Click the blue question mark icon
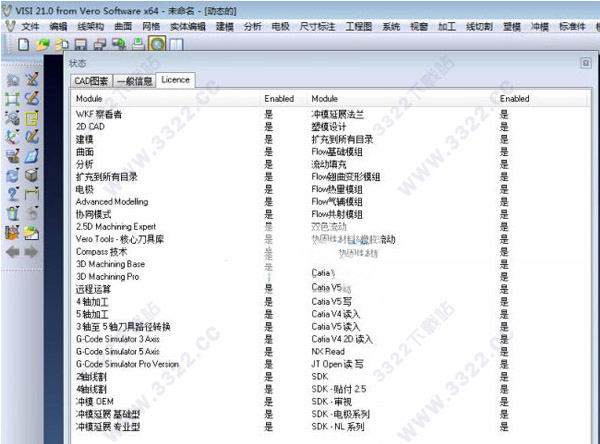 tap(13, 194)
